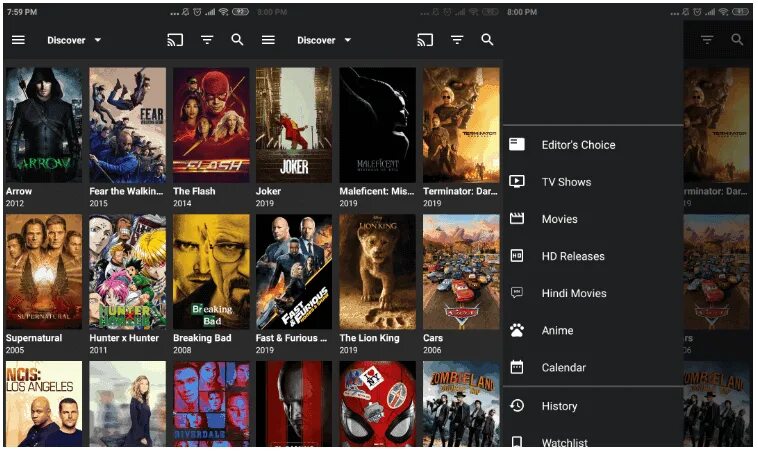The image size is (758, 451).
Task: Click the HD Releases badge icon in the drawer
Action: pos(517,256)
